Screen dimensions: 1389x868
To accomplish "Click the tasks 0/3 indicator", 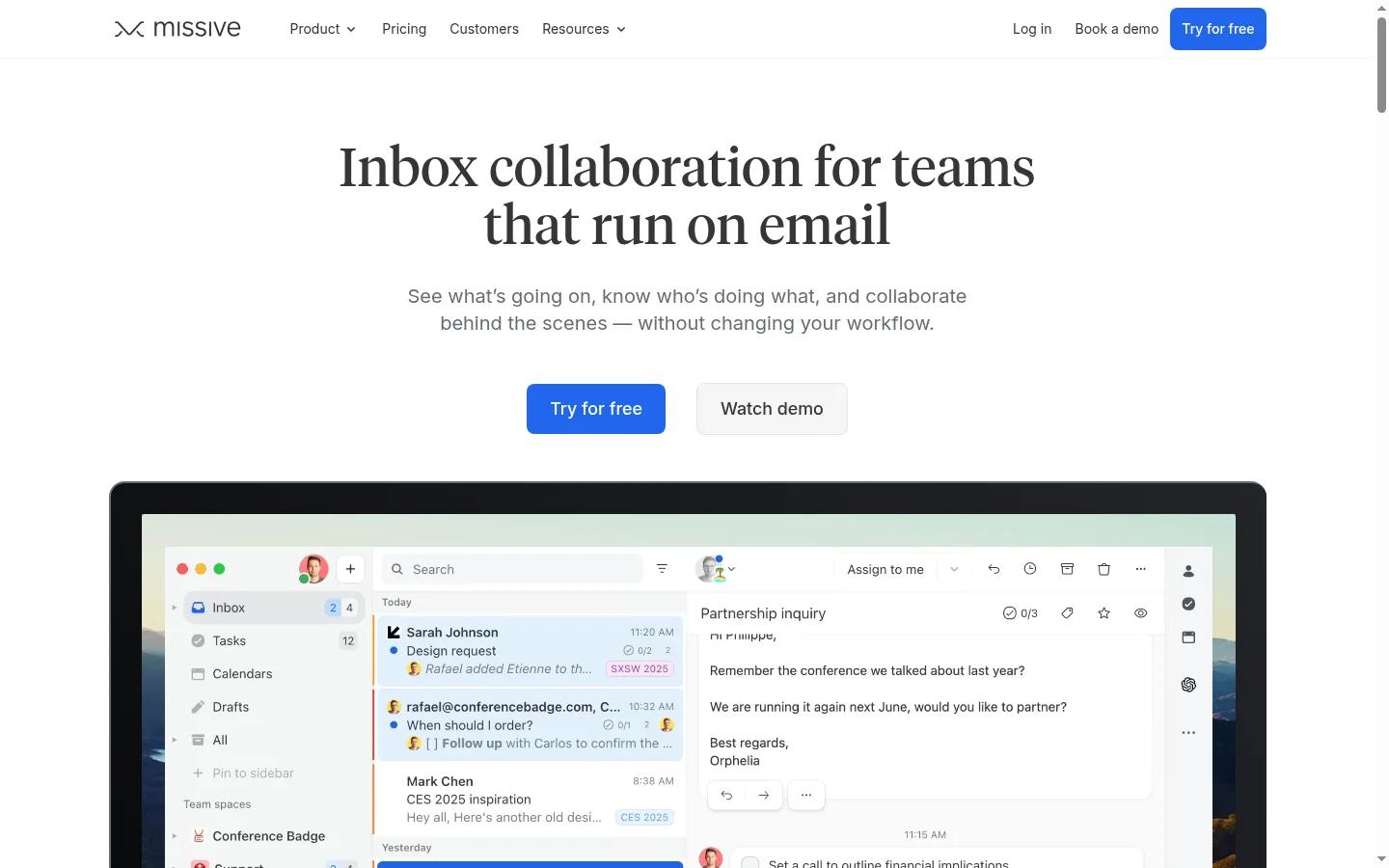I will point(1021,613).
